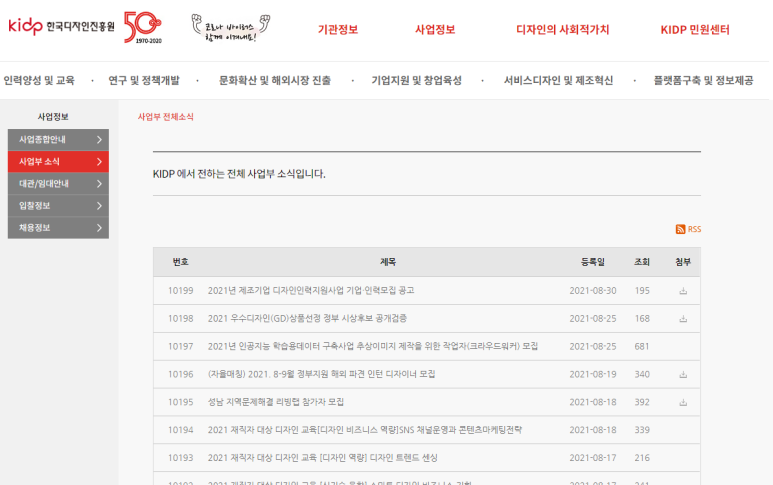
Task: Open post 2021 우수디자인(GD)상품선정 공개검증
Action: [307, 319]
